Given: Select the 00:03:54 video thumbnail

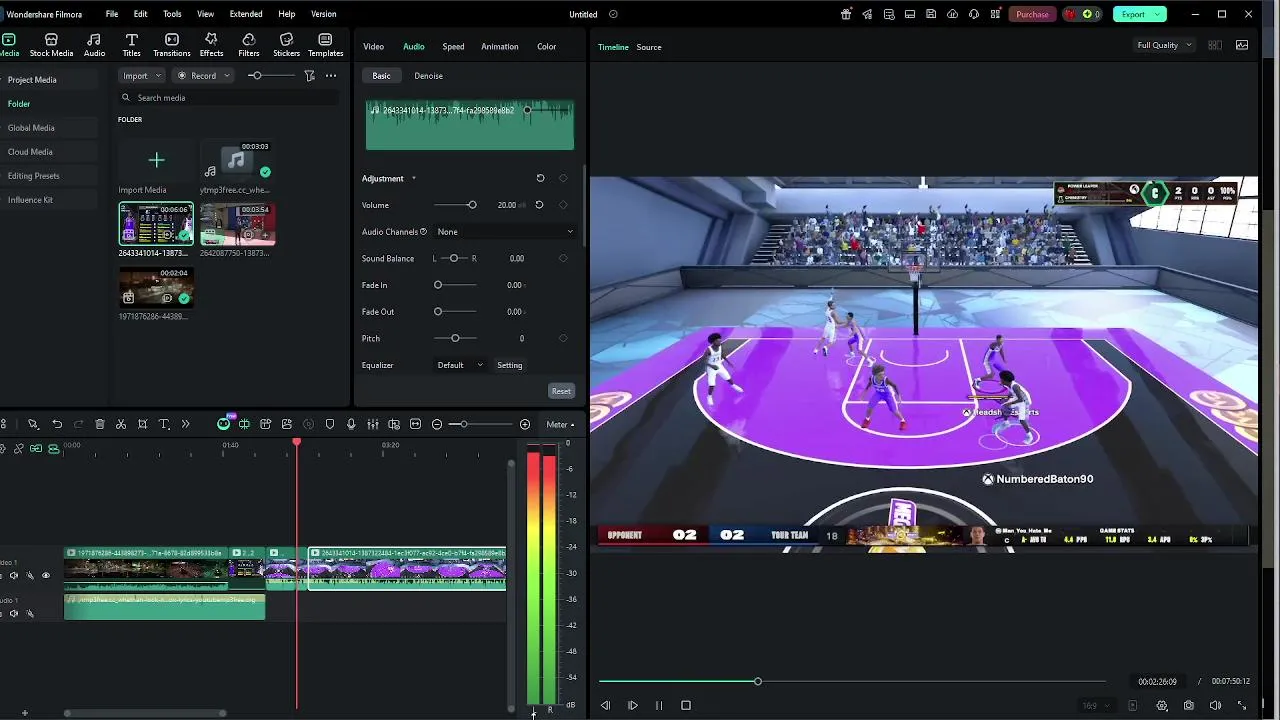Looking at the screenshot, I should [x=237, y=224].
